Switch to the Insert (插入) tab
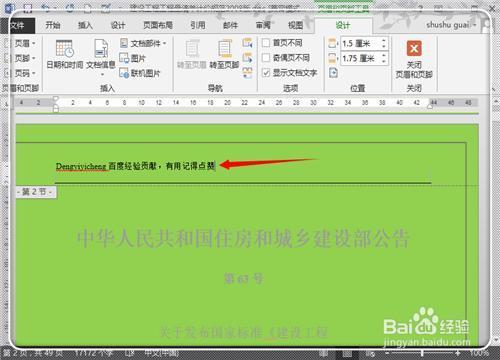Viewport: 500px width, 360px height. click(85, 25)
